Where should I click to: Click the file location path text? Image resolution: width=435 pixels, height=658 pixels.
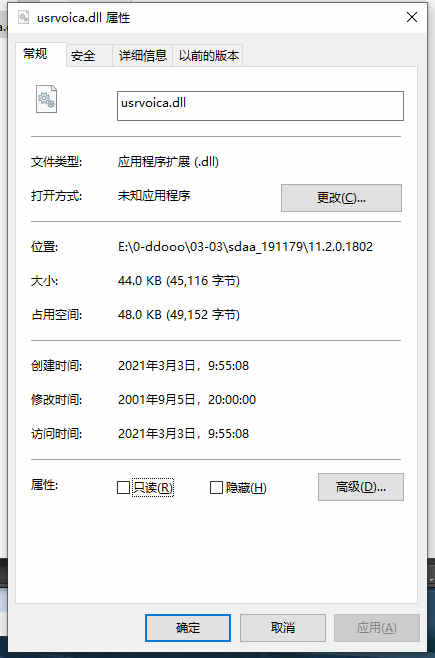pos(245,247)
